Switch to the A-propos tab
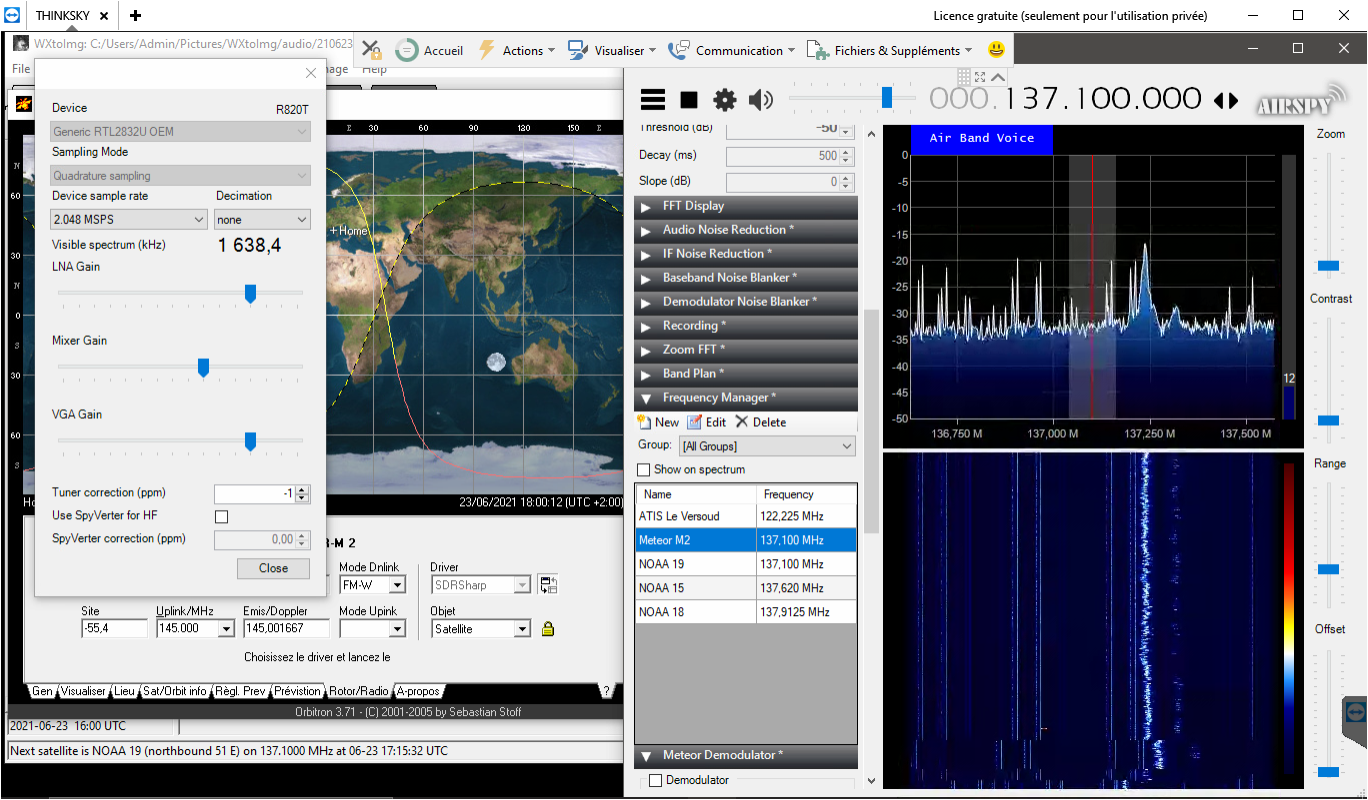Viewport: 1368px width, 800px height. tap(417, 691)
